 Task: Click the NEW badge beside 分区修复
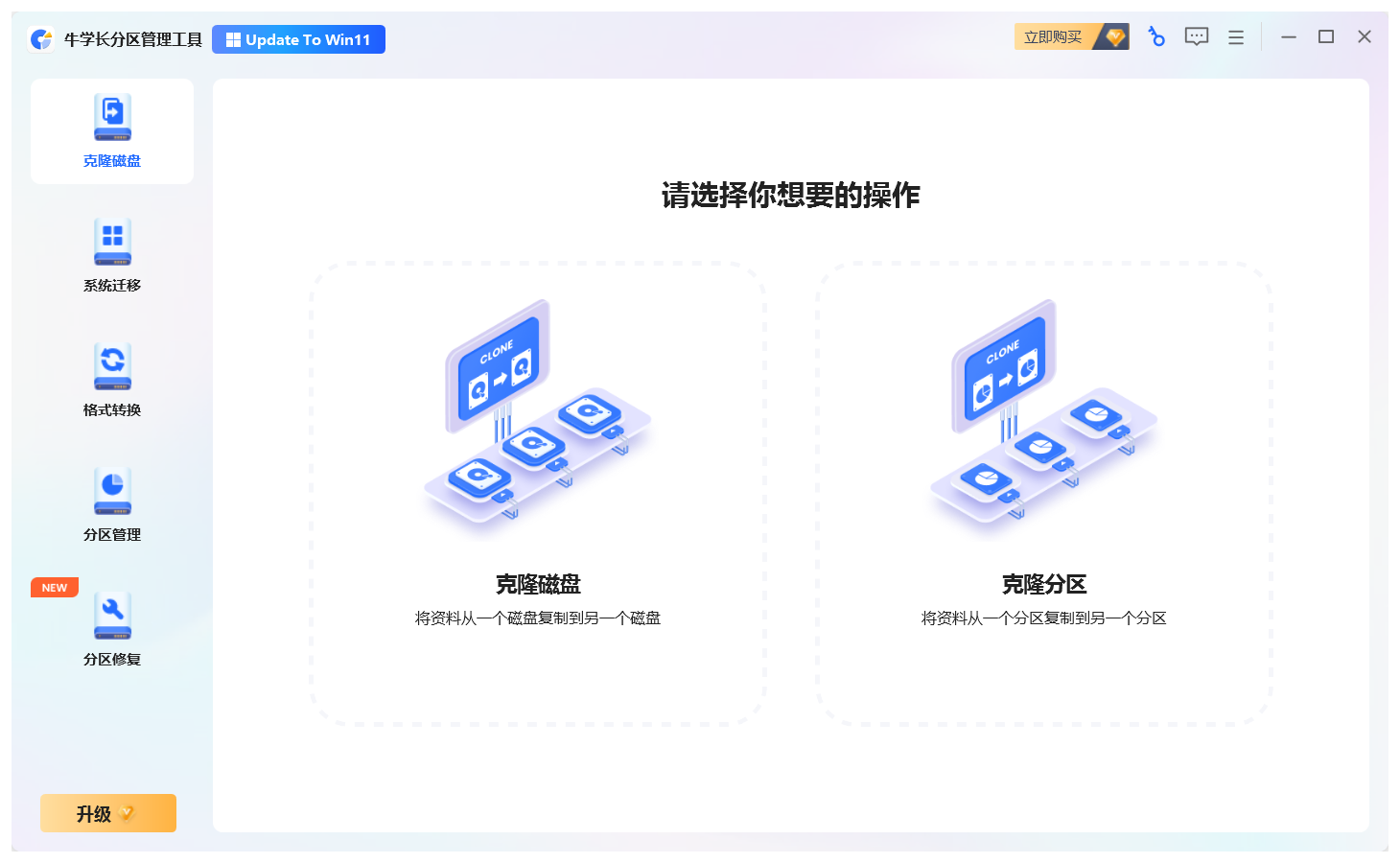pyautogui.click(x=55, y=588)
